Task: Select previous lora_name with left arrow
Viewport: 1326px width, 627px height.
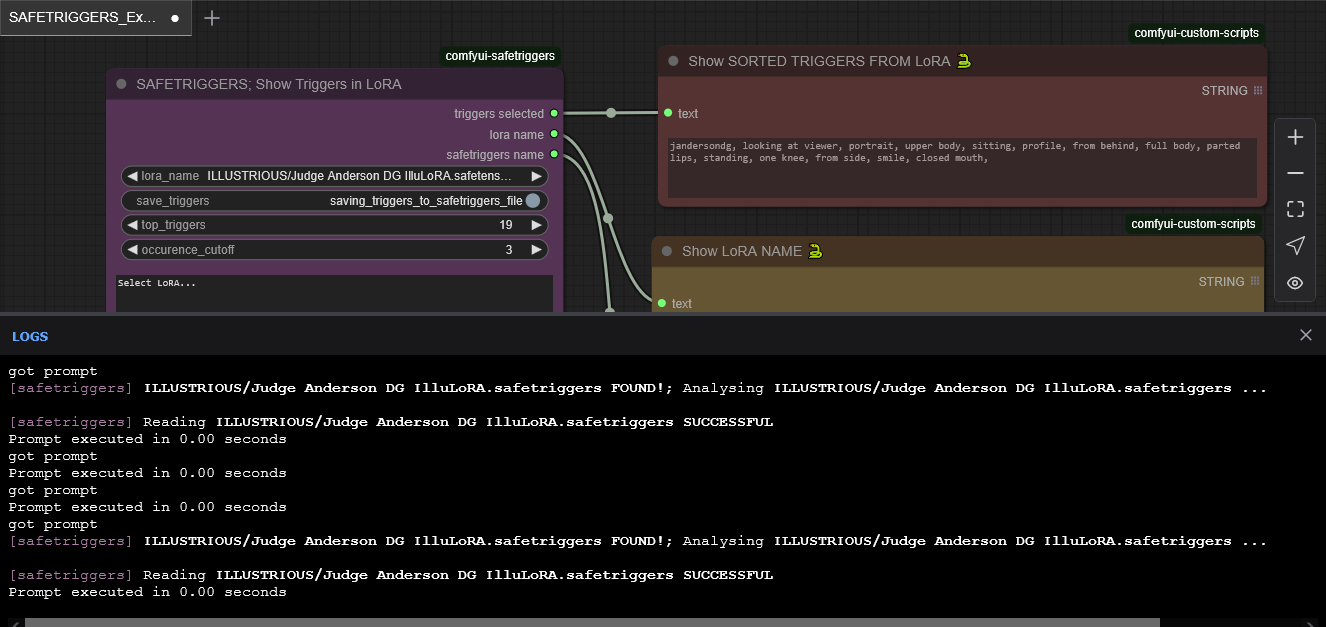Action: tap(132, 176)
